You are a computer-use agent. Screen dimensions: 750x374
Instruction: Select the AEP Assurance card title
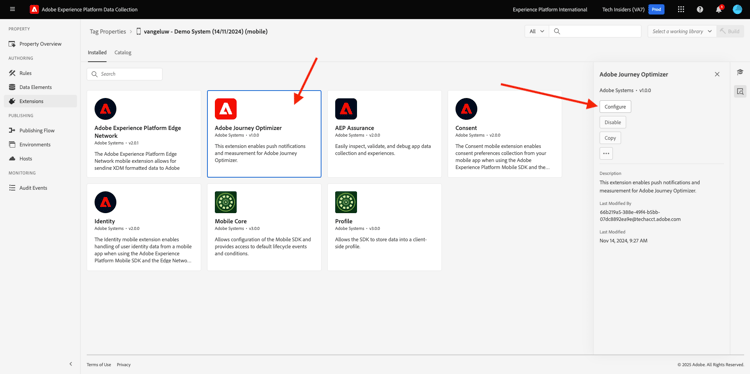coord(354,128)
